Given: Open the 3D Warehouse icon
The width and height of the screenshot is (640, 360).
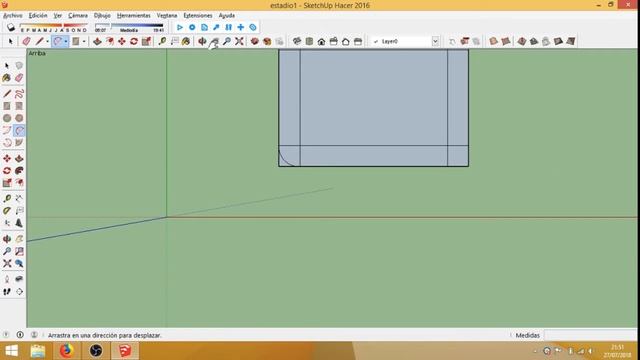Looking at the screenshot, I should coord(255,41).
